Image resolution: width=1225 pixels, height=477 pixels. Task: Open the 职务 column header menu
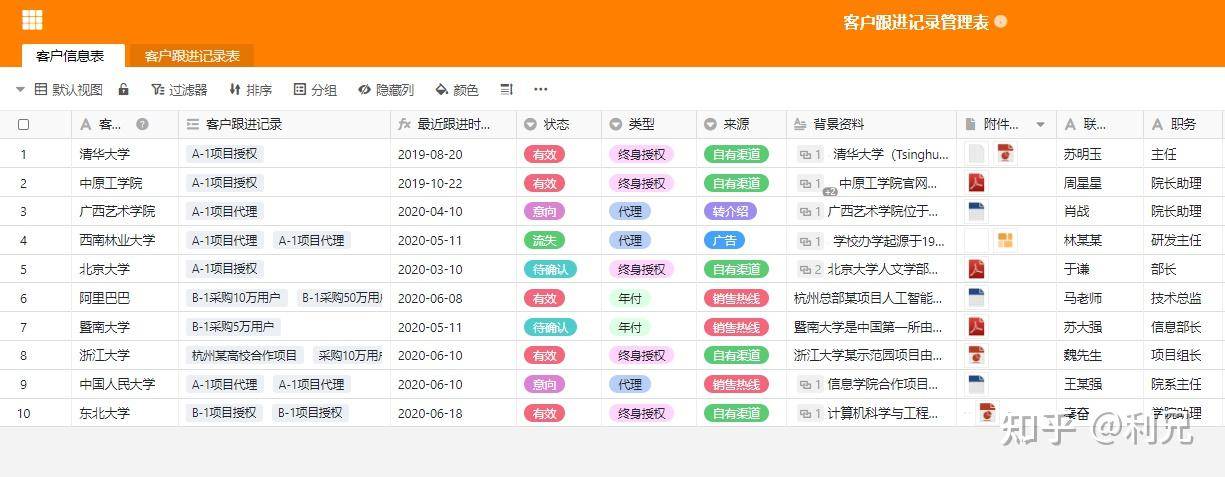[1184, 124]
